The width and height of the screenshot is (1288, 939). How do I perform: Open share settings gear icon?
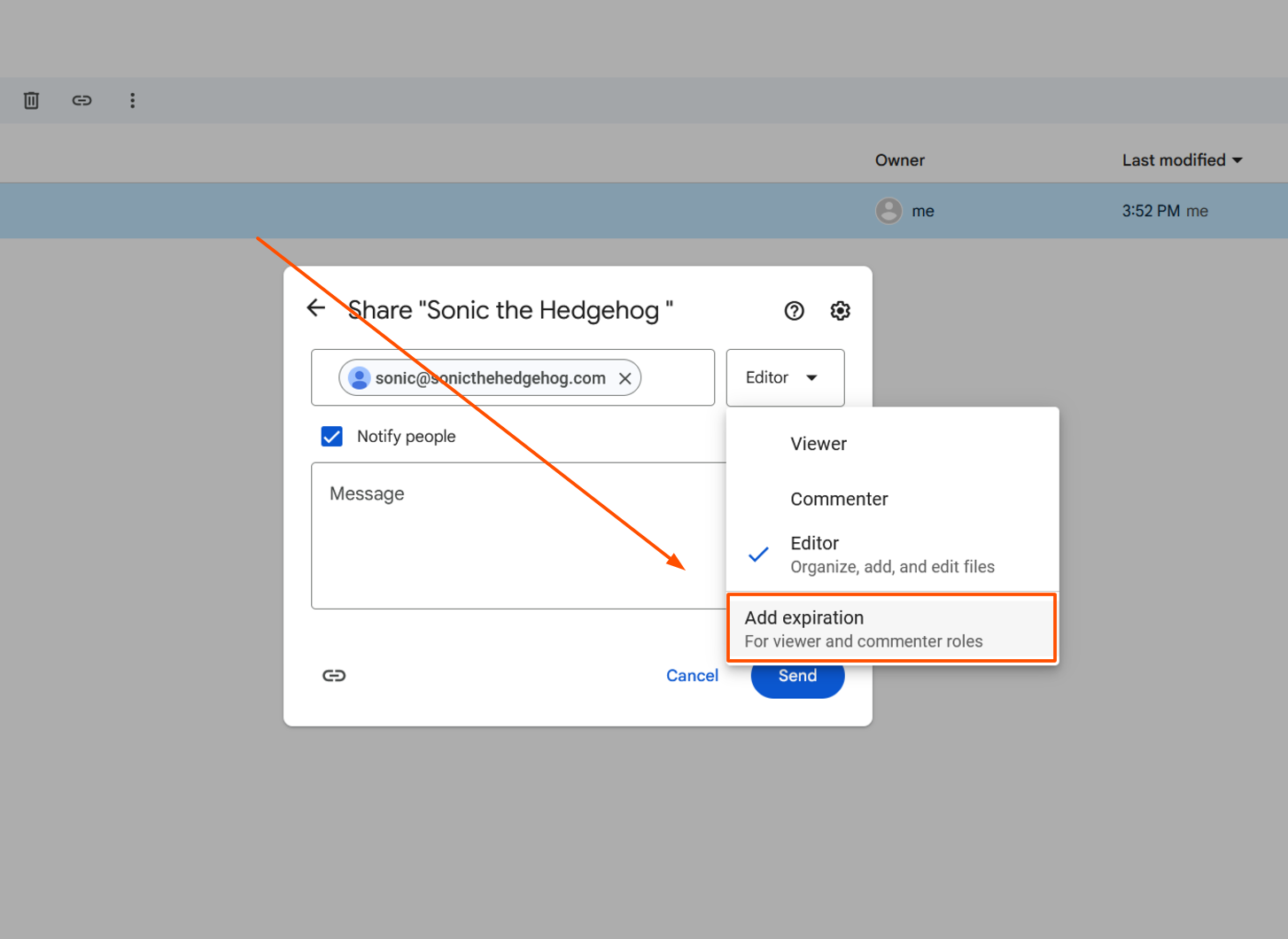pyautogui.click(x=840, y=311)
